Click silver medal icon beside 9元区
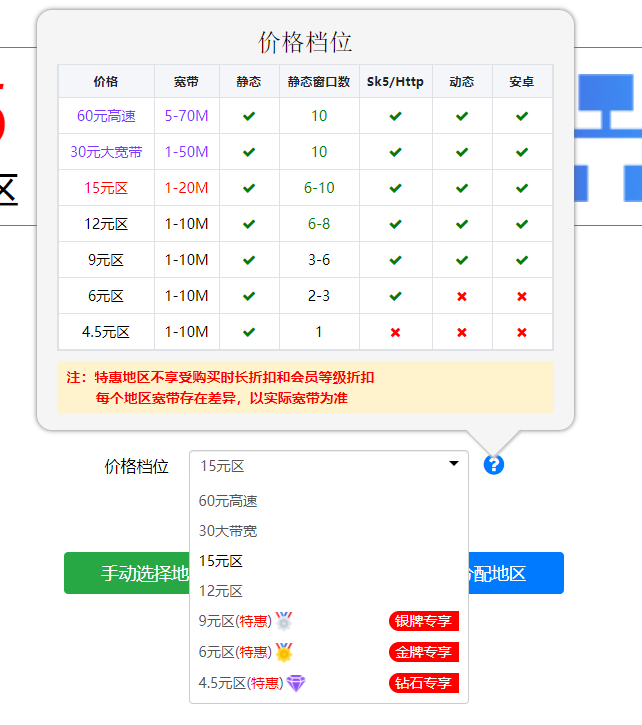This screenshot has height=725, width=642. [x=284, y=621]
